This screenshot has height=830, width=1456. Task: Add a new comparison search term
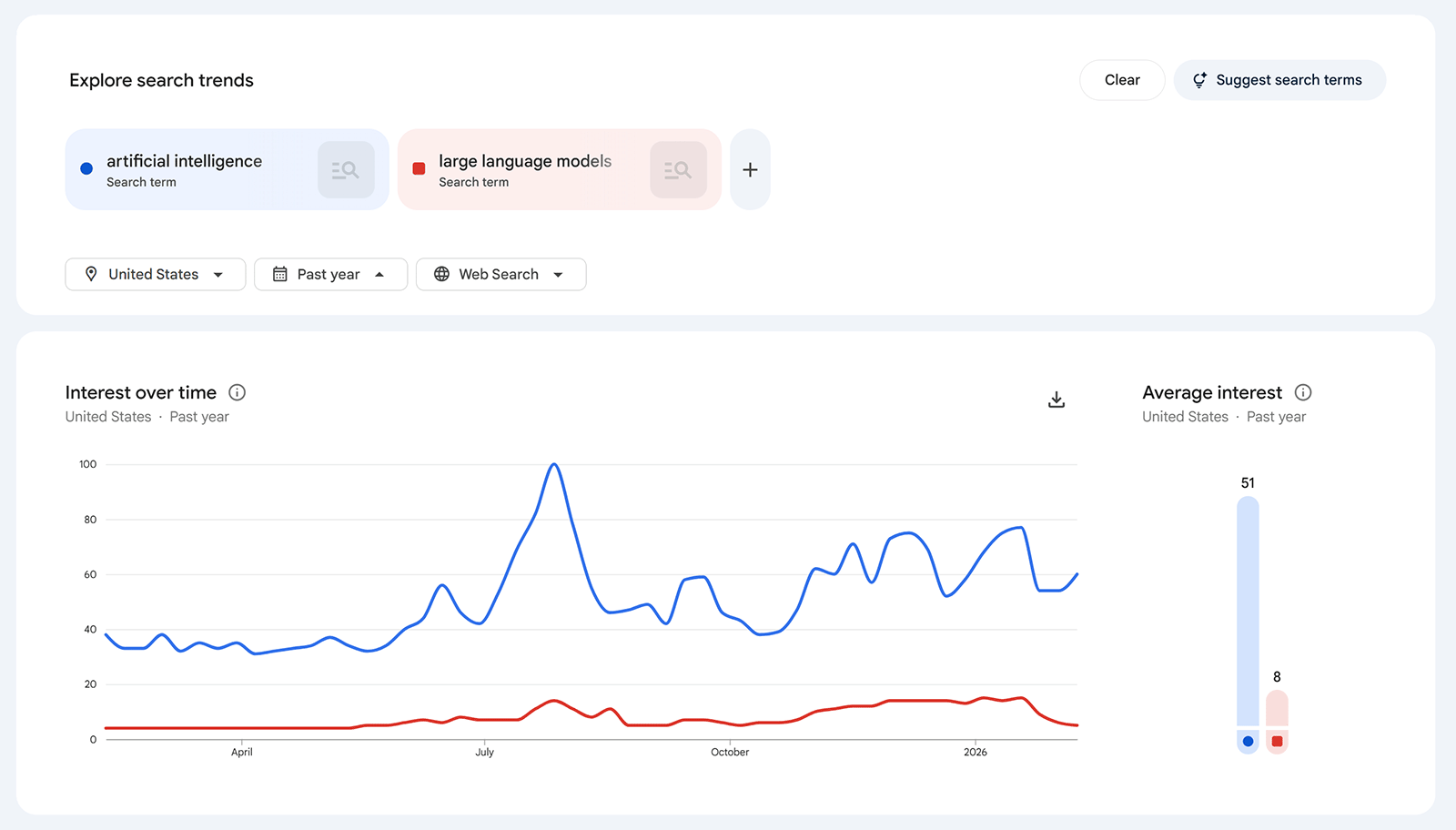pos(749,169)
